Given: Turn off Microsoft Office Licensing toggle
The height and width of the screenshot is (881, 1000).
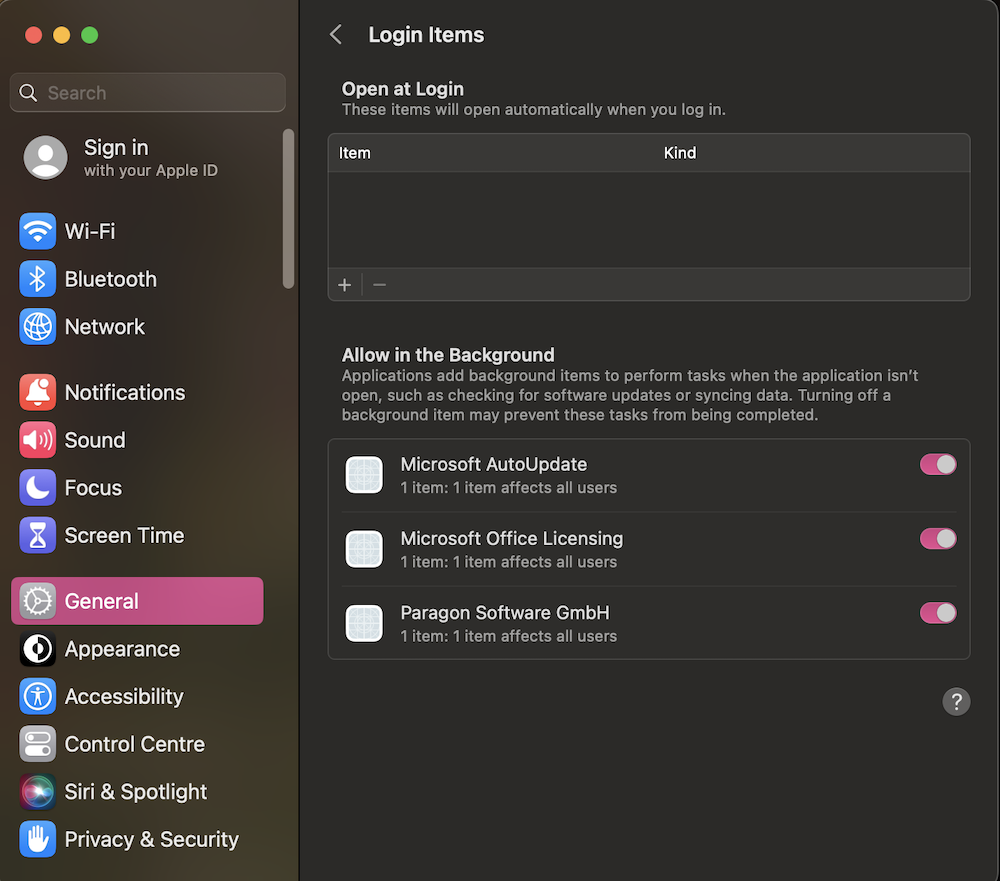Looking at the screenshot, I should (x=938, y=538).
